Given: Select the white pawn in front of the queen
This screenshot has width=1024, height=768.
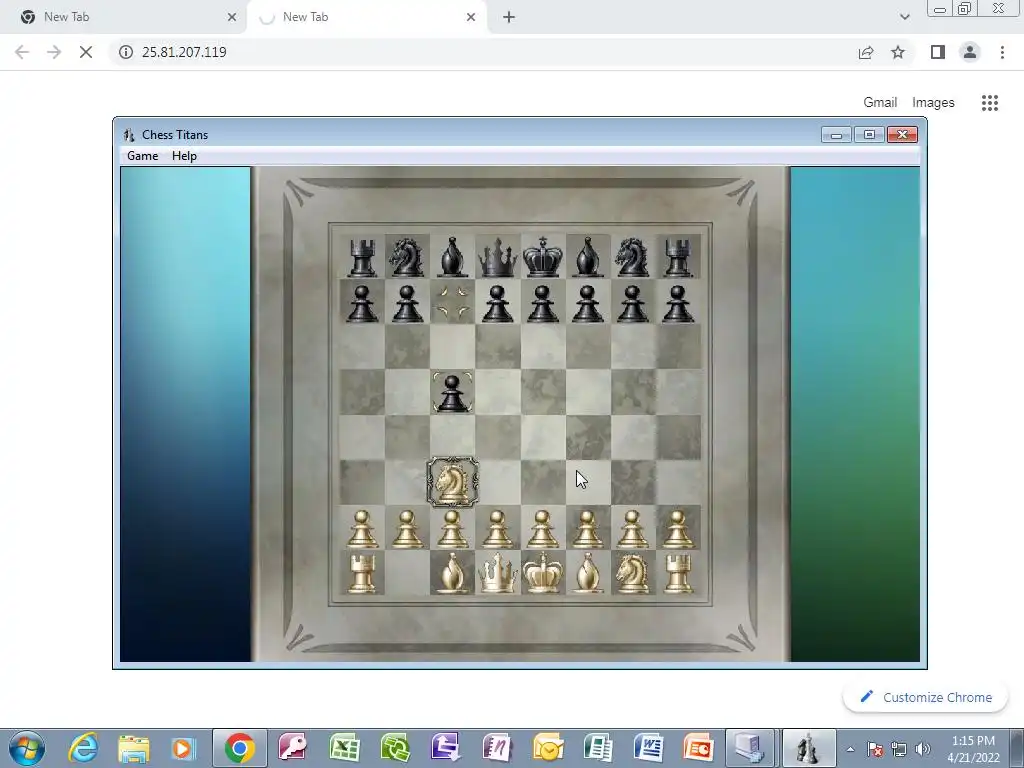Looking at the screenshot, I should pos(498,529).
